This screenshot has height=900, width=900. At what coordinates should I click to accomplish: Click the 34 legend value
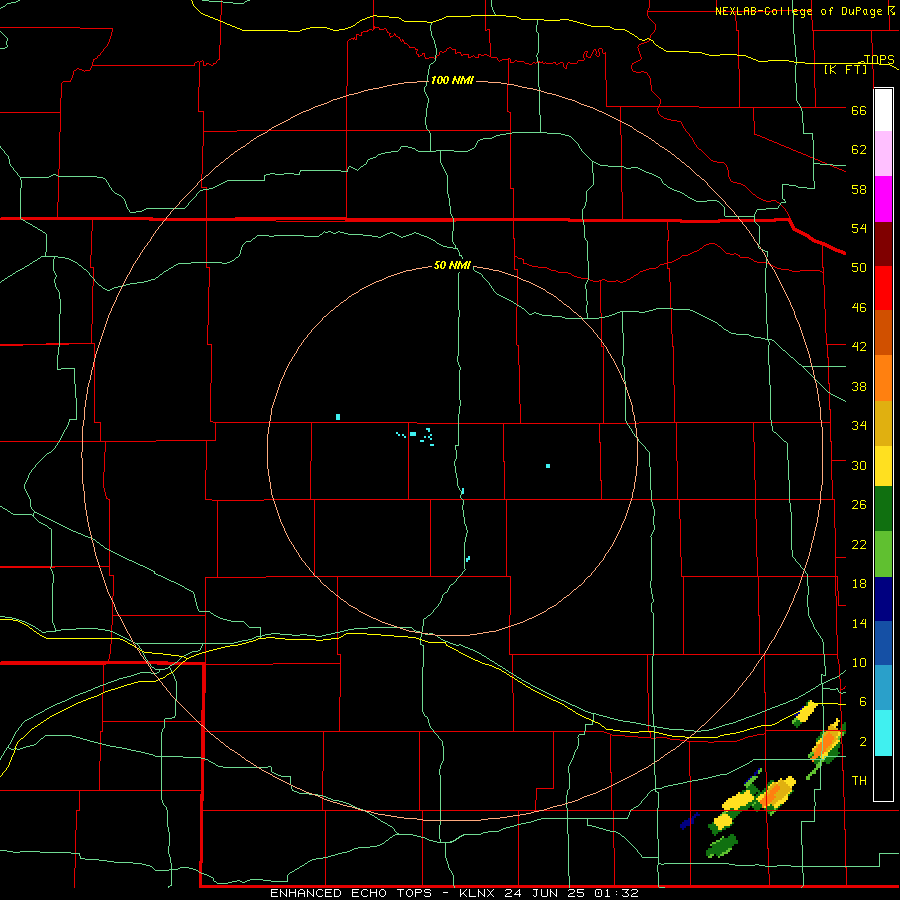coord(859,426)
